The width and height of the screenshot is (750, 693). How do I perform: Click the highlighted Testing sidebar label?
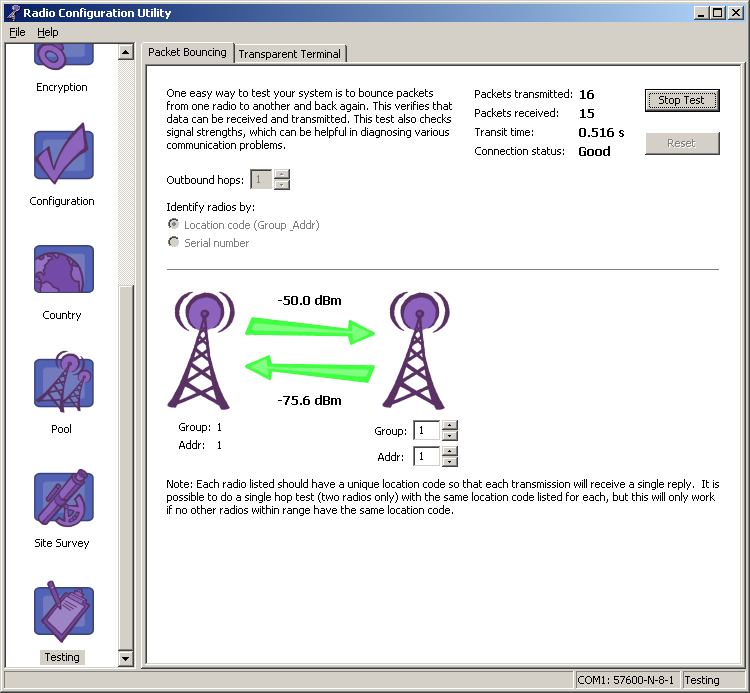coord(62,657)
